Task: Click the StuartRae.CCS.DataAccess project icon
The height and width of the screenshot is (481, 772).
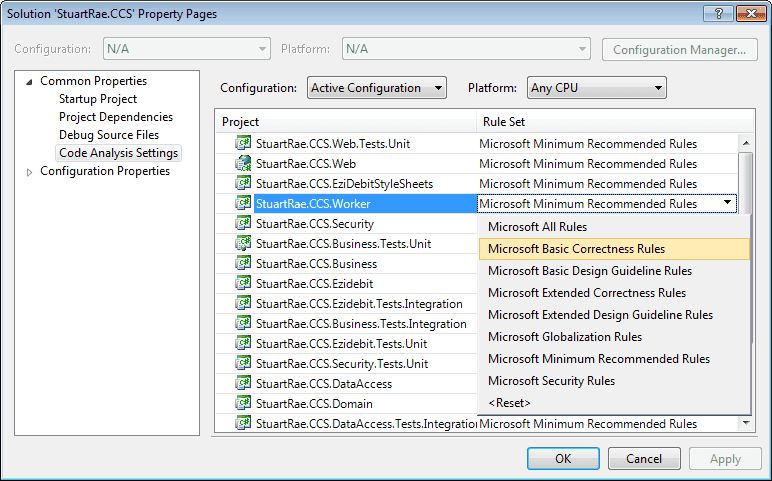Action: tap(242, 384)
